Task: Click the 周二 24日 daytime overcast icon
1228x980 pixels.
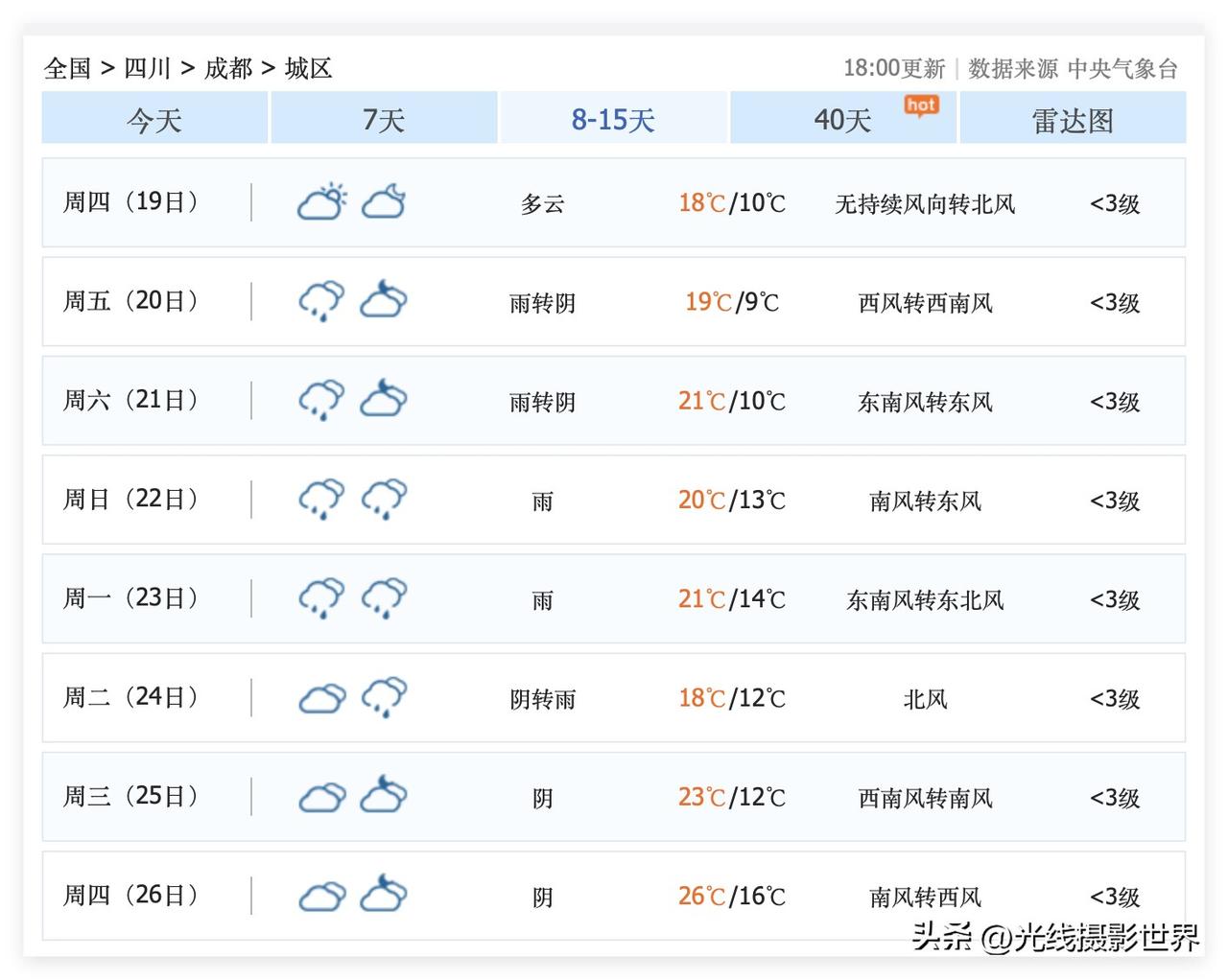Action: click(x=322, y=699)
